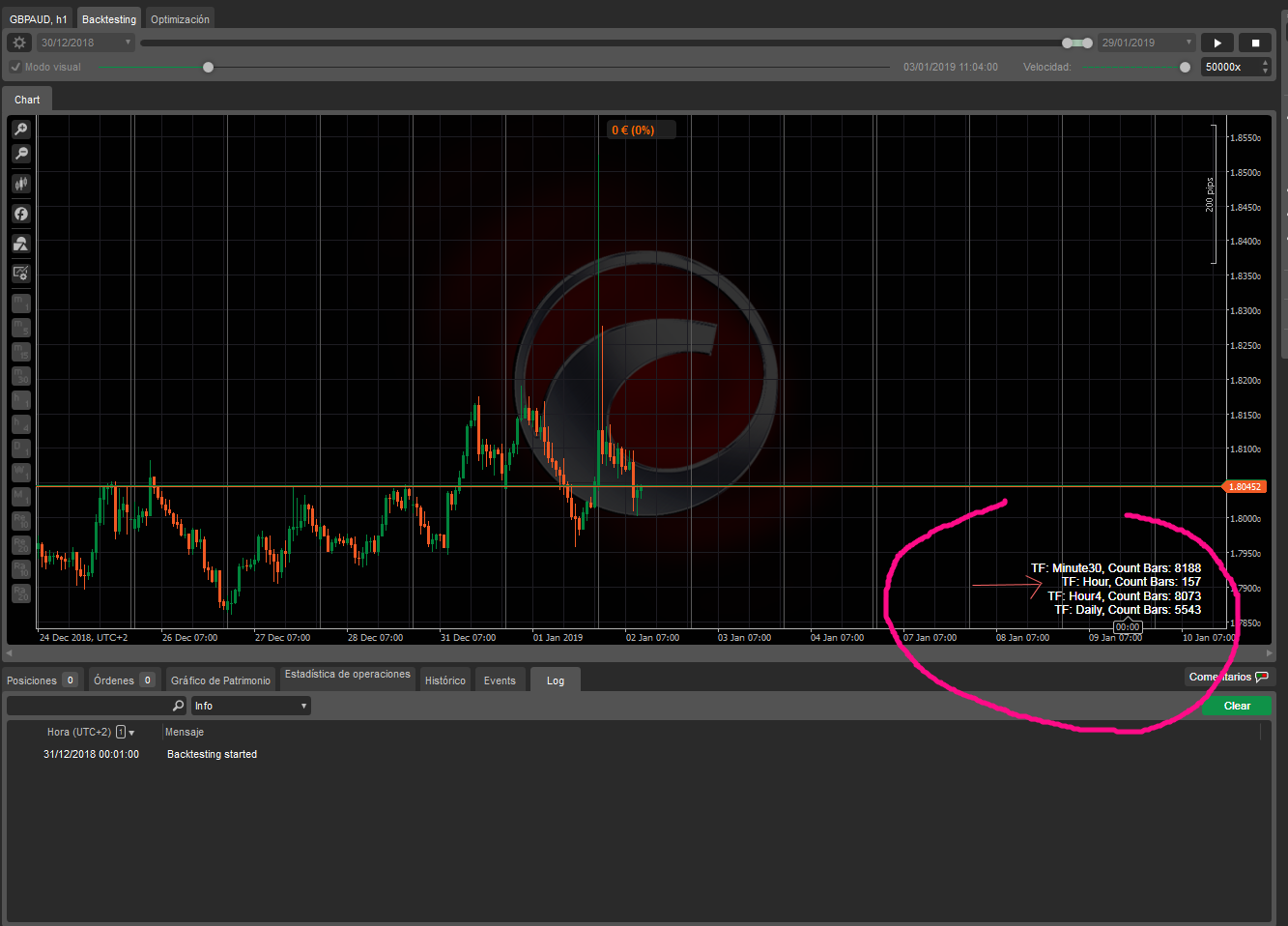Select the Ra10 Range timeframe button
This screenshot has width=1288, height=926.
click(x=20, y=568)
